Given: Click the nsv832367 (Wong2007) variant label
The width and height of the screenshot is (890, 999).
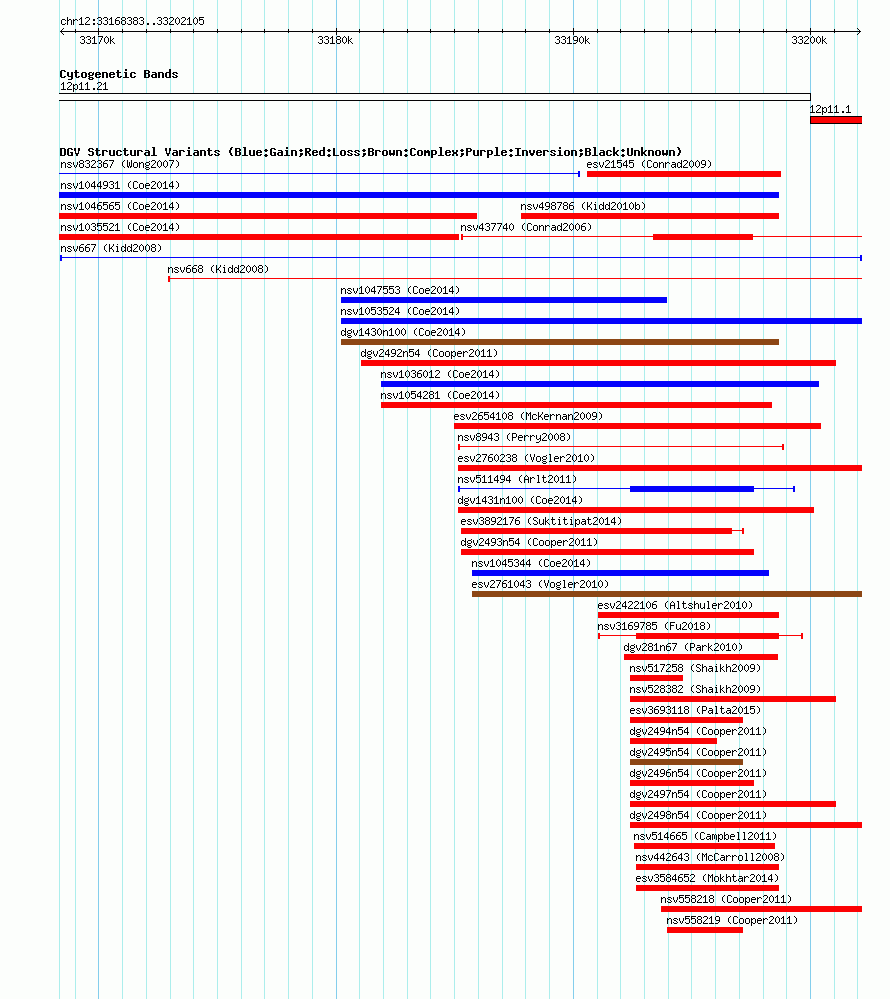Looking at the screenshot, I should pos(120,164).
